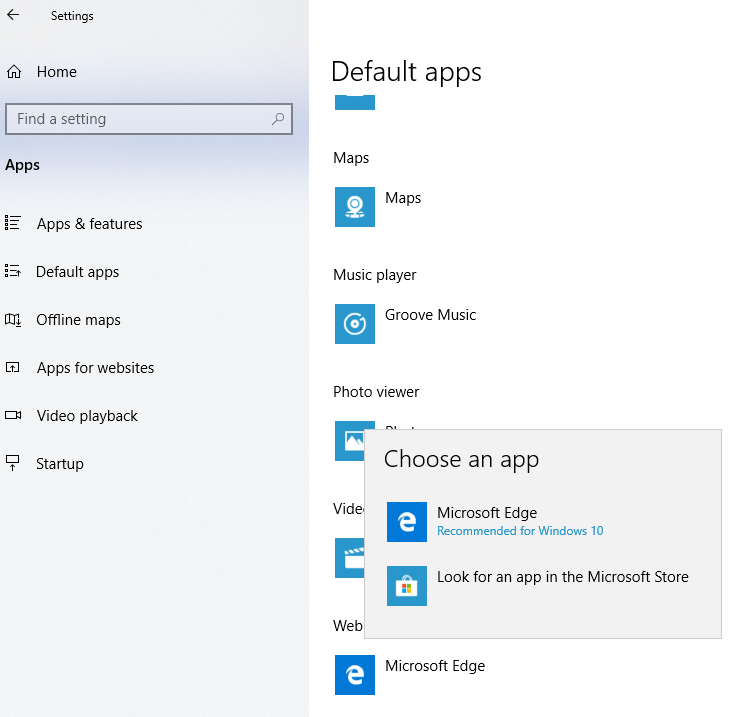Click the Home house icon
The width and height of the screenshot is (749, 717).
(x=14, y=72)
